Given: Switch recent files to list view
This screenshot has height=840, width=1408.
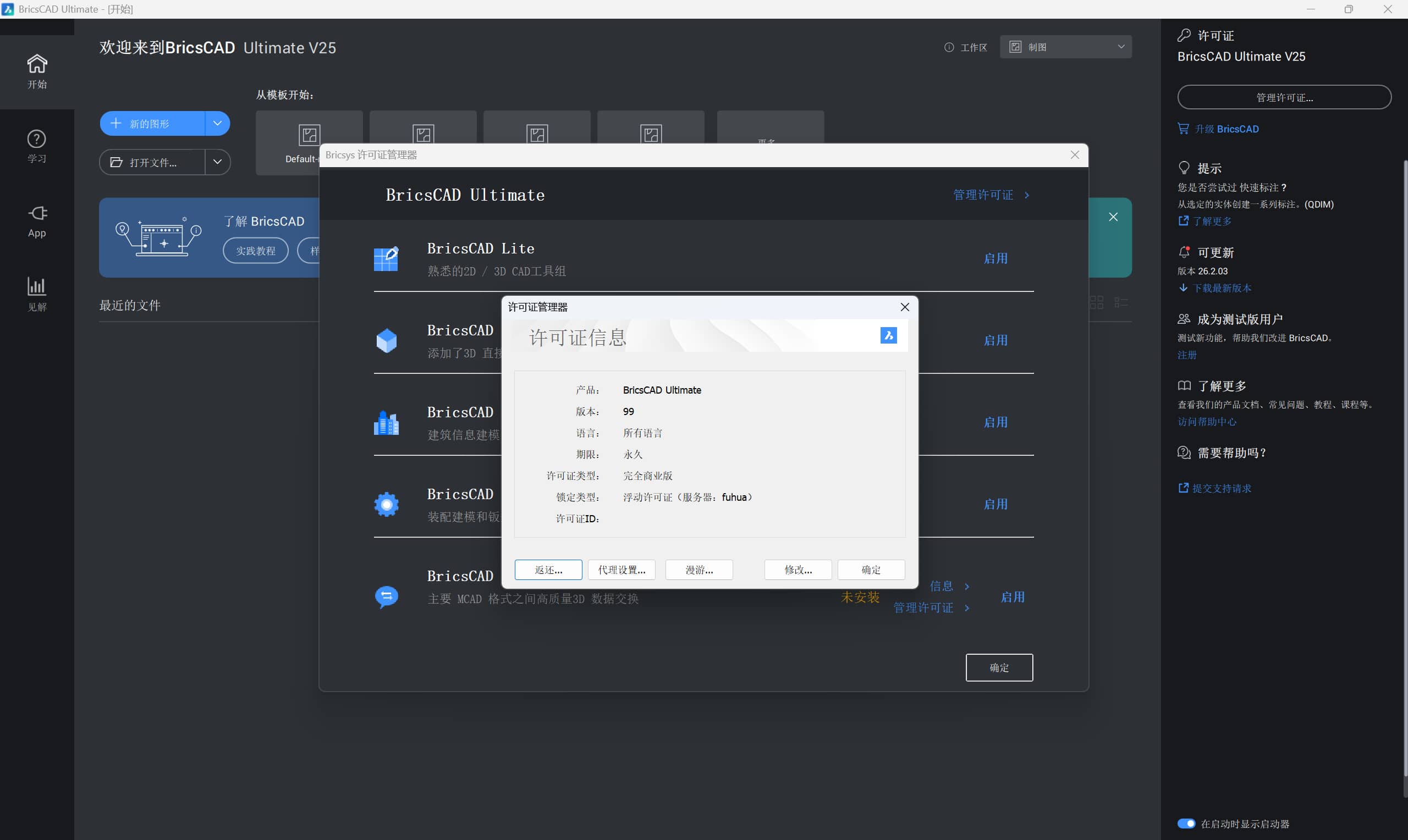Looking at the screenshot, I should (1121, 303).
